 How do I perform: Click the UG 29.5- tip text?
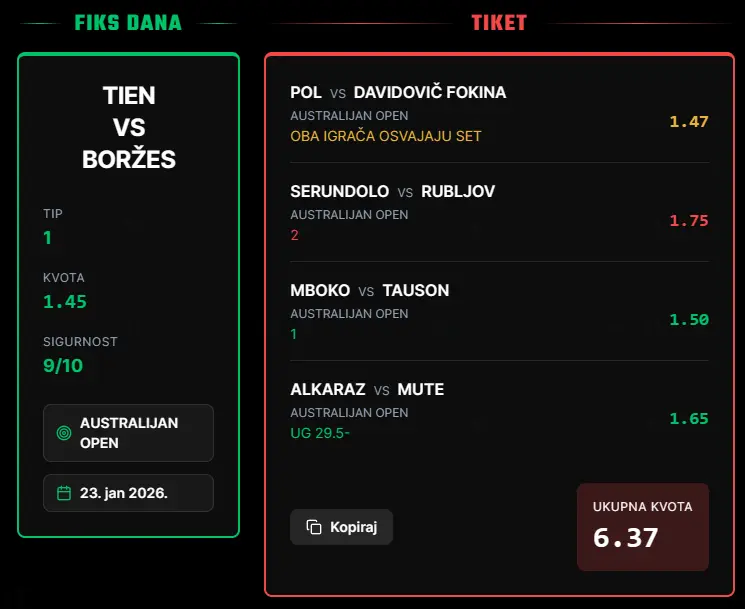(x=320, y=432)
